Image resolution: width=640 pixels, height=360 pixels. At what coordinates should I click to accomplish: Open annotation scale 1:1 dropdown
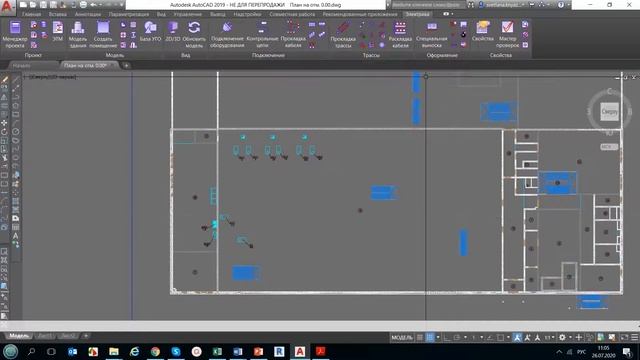(549, 337)
